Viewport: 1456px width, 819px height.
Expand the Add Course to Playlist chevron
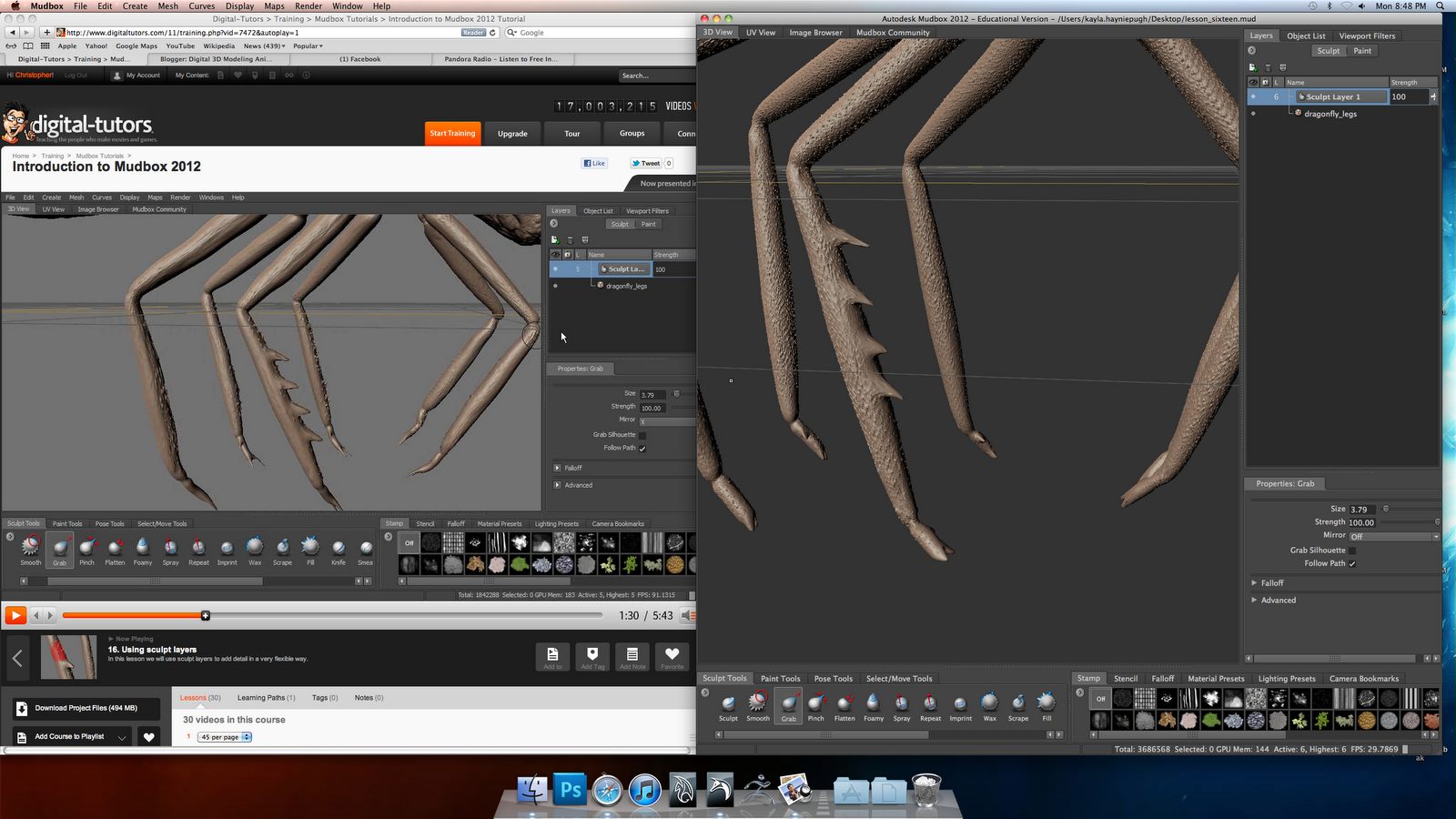122,737
